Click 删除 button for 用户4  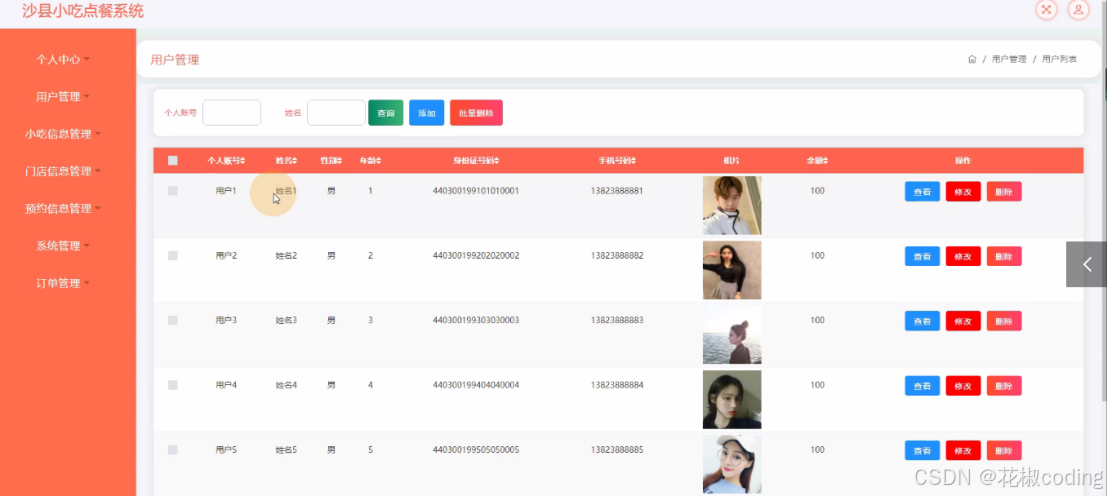click(x=1004, y=385)
